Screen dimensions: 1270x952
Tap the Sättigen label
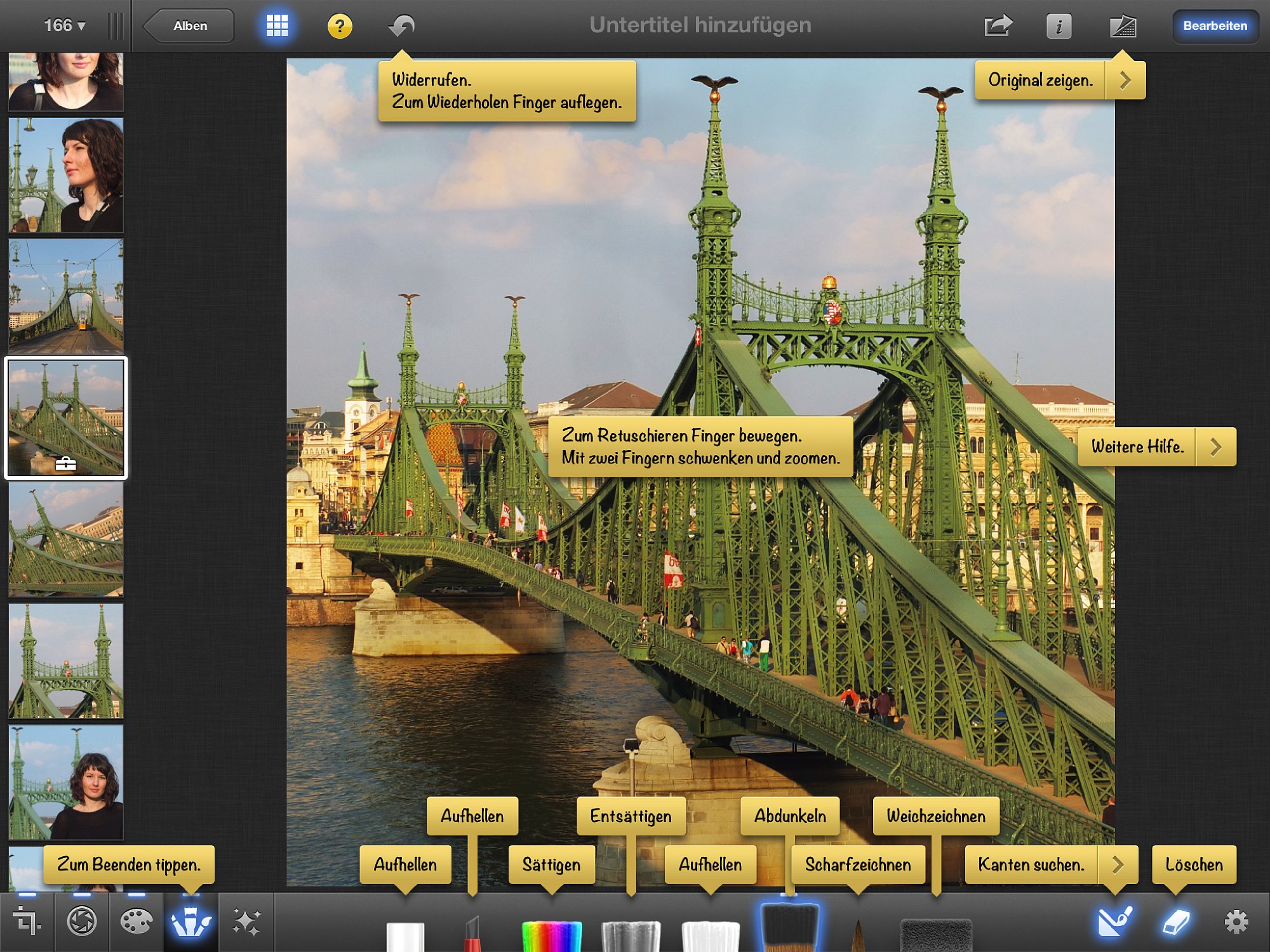coord(551,864)
